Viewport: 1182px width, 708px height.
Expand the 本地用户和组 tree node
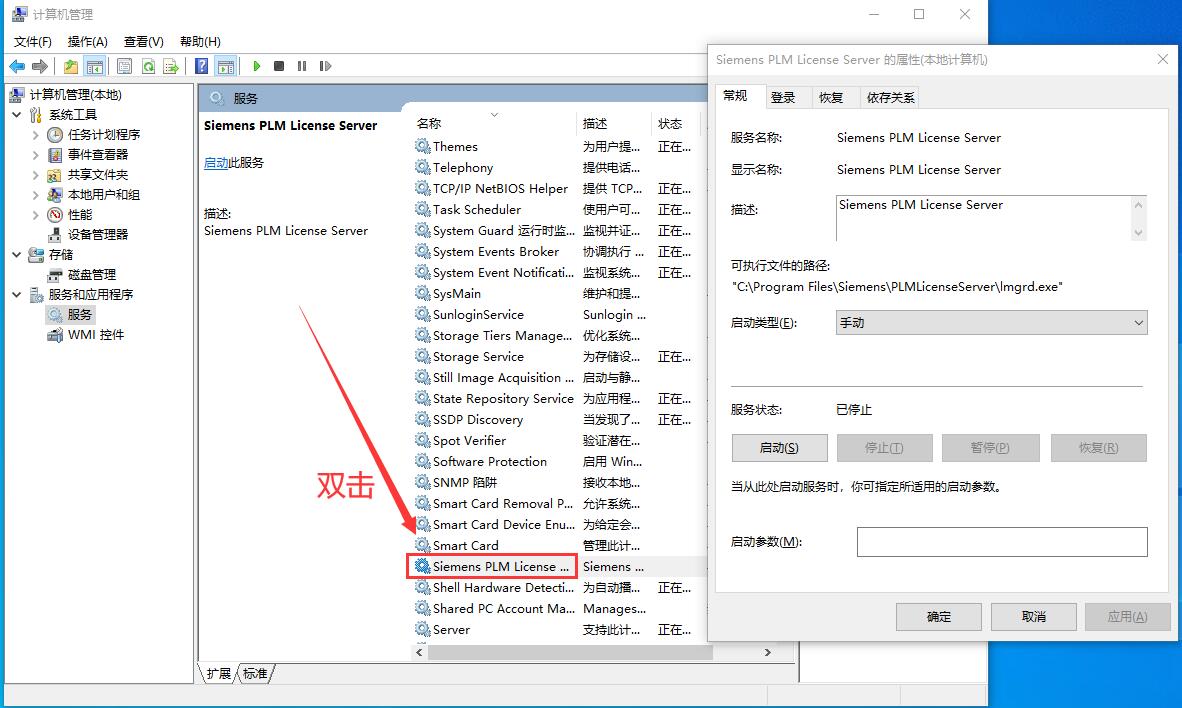click(36, 195)
